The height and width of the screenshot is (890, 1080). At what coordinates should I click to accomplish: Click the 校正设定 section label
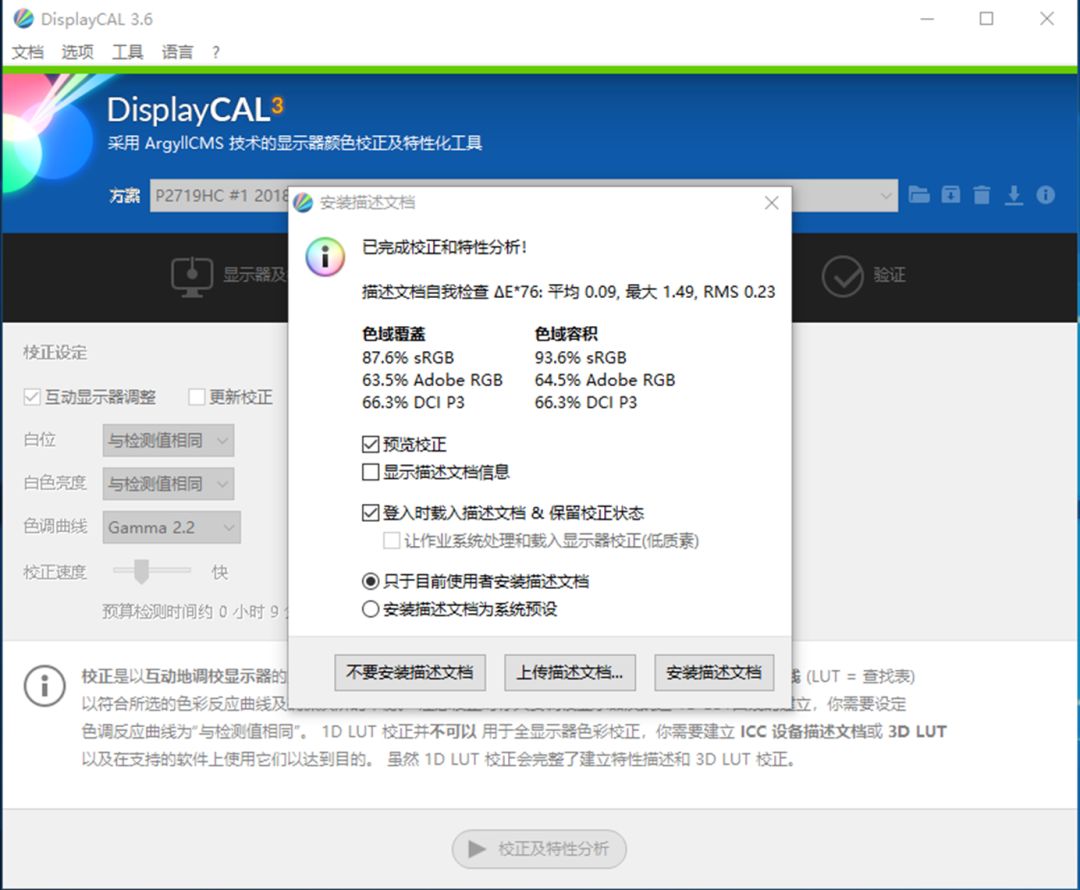(55, 353)
